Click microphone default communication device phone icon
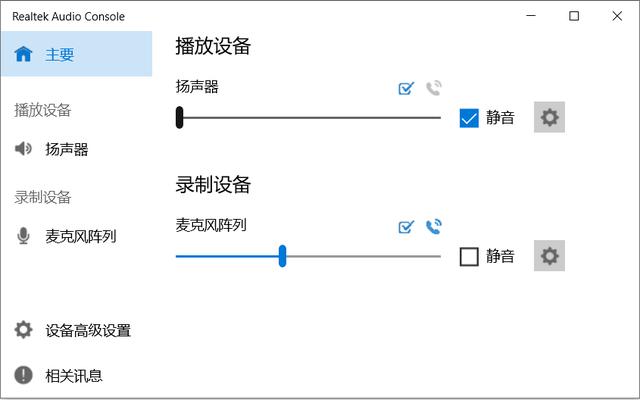Image resolution: width=640 pixels, height=400 pixels. point(434,227)
